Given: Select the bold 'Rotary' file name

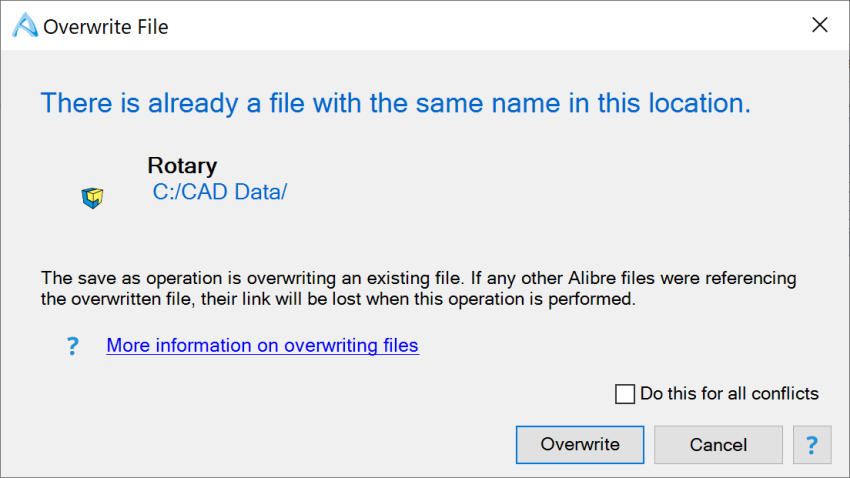Looking at the screenshot, I should [x=182, y=166].
